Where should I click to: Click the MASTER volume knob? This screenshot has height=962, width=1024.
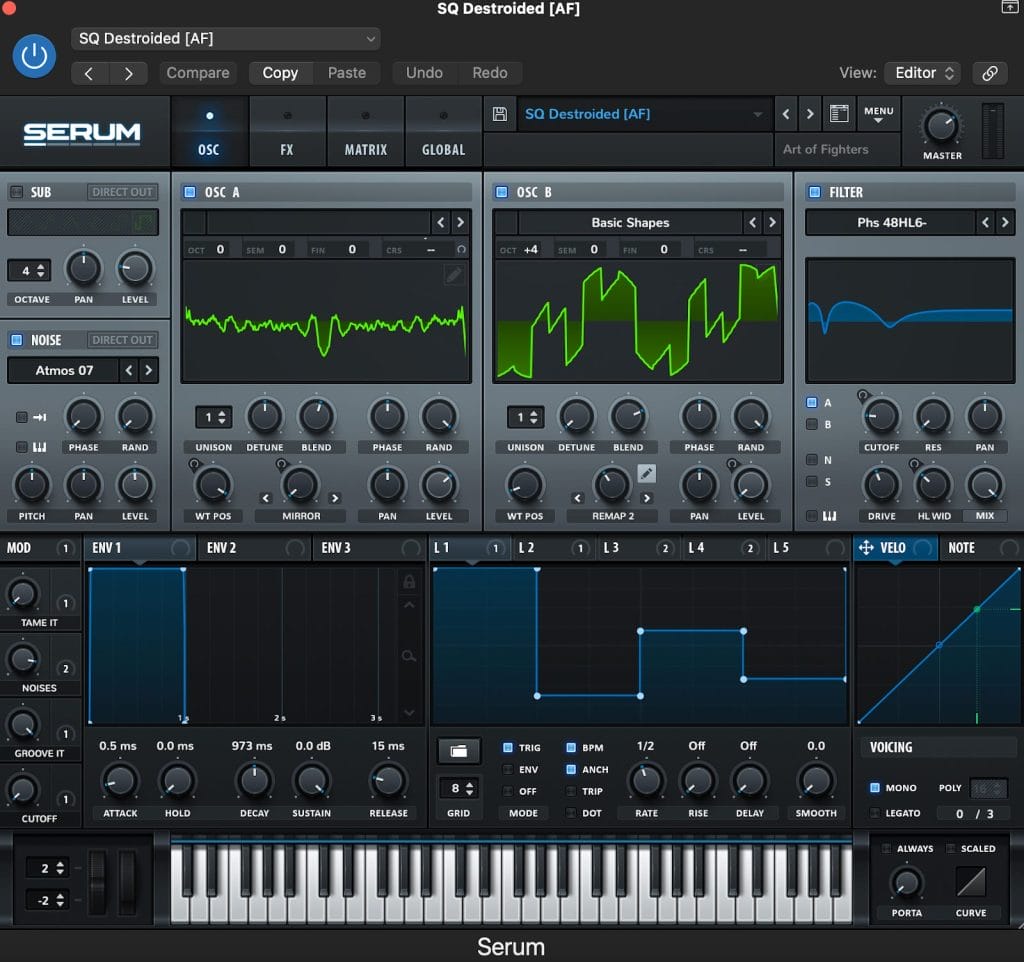pos(942,126)
